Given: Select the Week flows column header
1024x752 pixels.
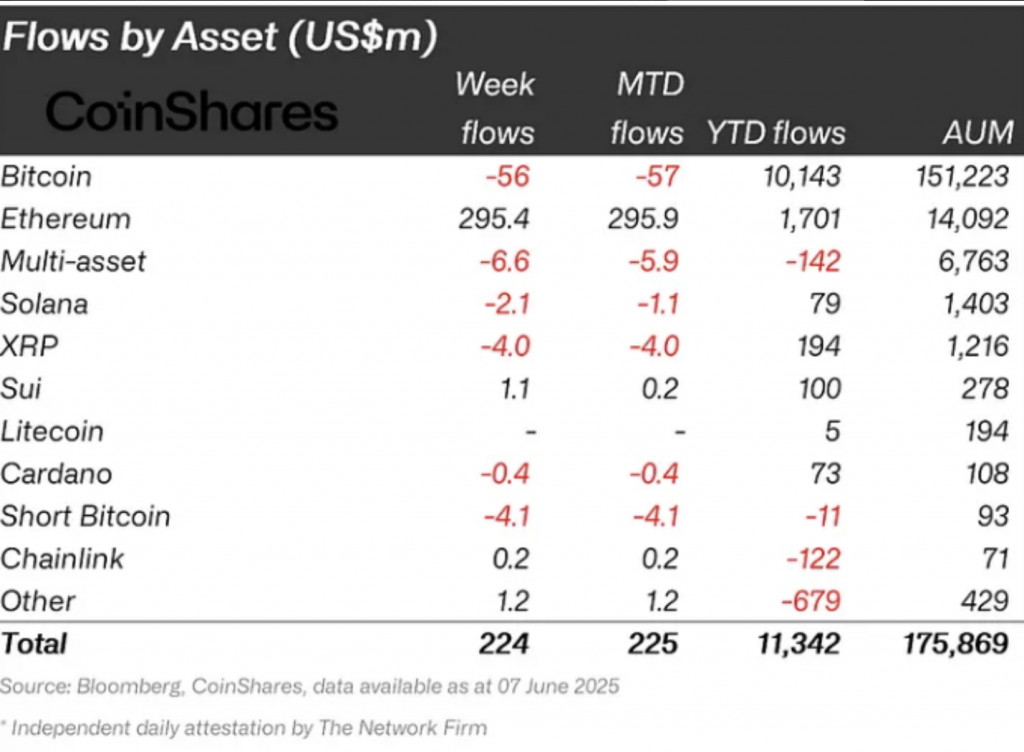Looking at the screenshot, I should [496, 108].
